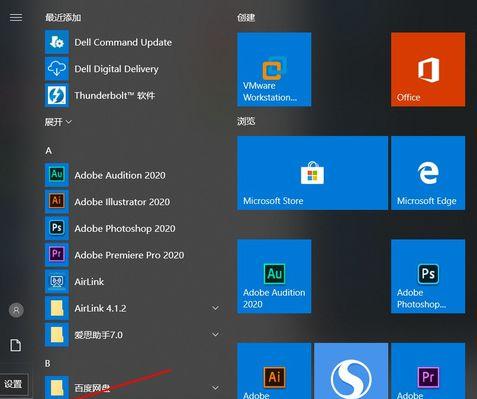
Task: Click the 浏览 tile group heading
Action: click(246, 121)
